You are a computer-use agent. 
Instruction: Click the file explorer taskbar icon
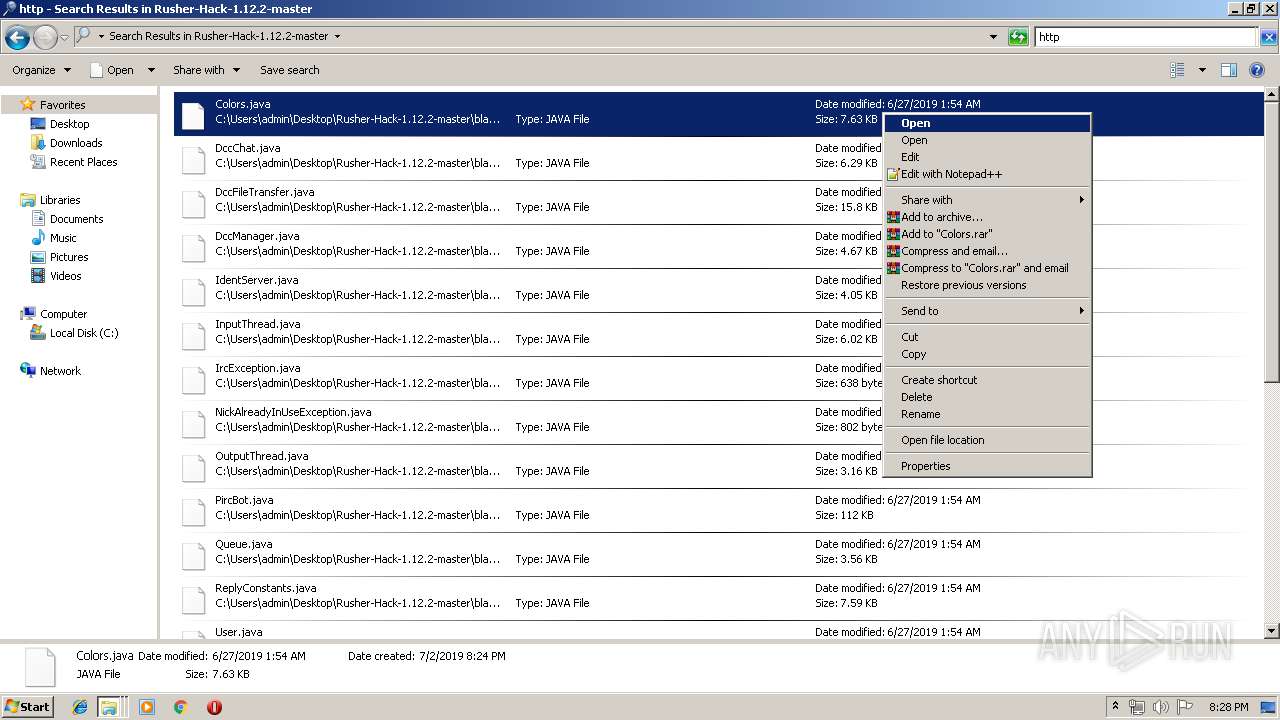(109, 707)
